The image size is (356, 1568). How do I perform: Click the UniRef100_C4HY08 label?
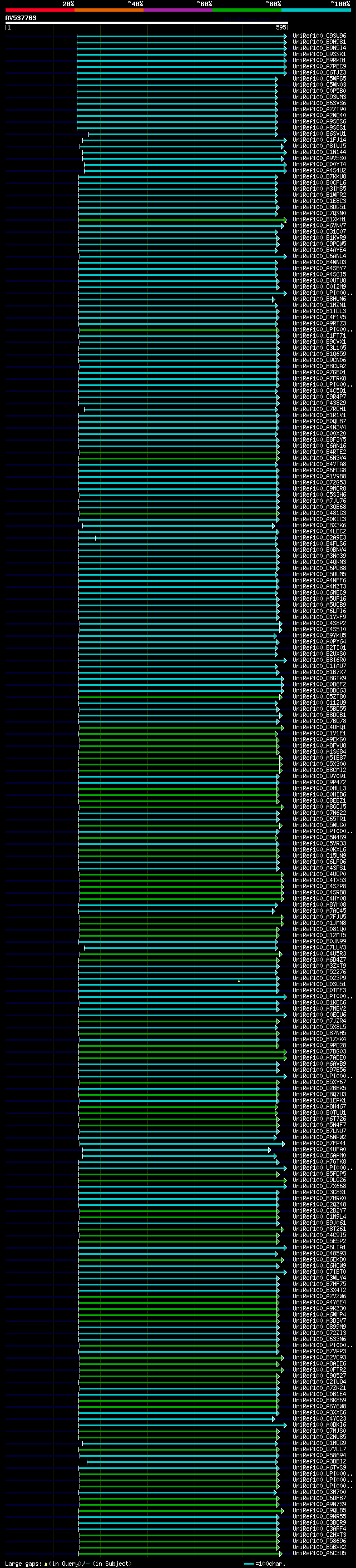(319, 898)
